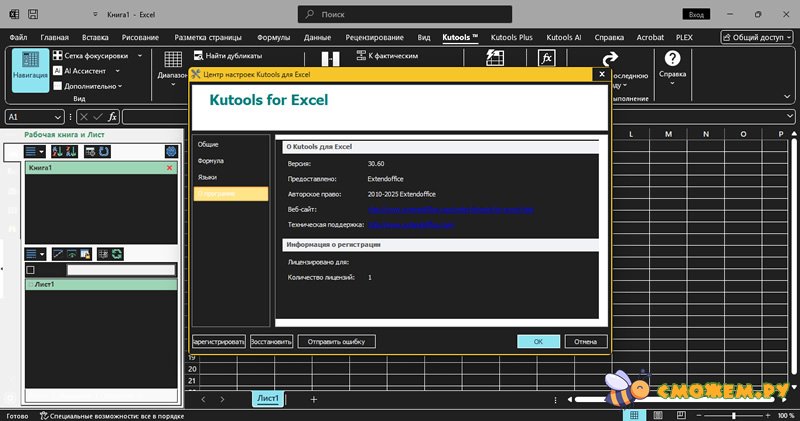Click the Найти дубликаты icon
The height and width of the screenshot is (421, 800).
tap(199, 56)
